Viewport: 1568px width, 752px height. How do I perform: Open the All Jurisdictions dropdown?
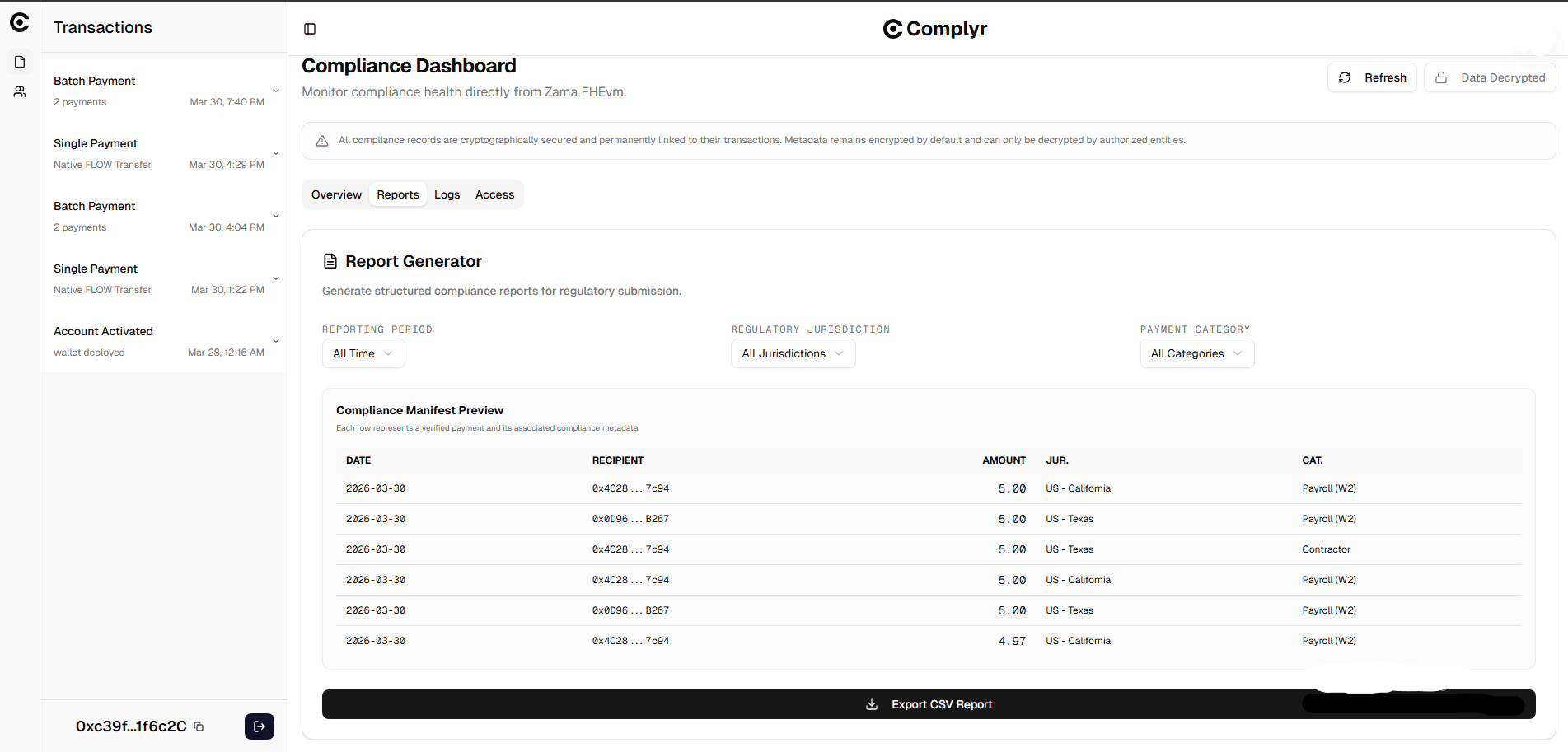[792, 353]
